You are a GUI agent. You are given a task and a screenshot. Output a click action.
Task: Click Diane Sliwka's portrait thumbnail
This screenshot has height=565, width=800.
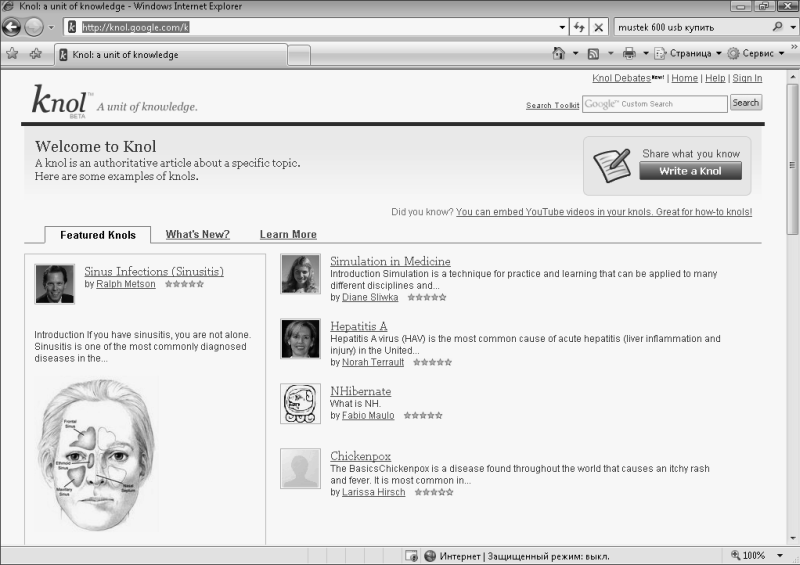coord(301,274)
